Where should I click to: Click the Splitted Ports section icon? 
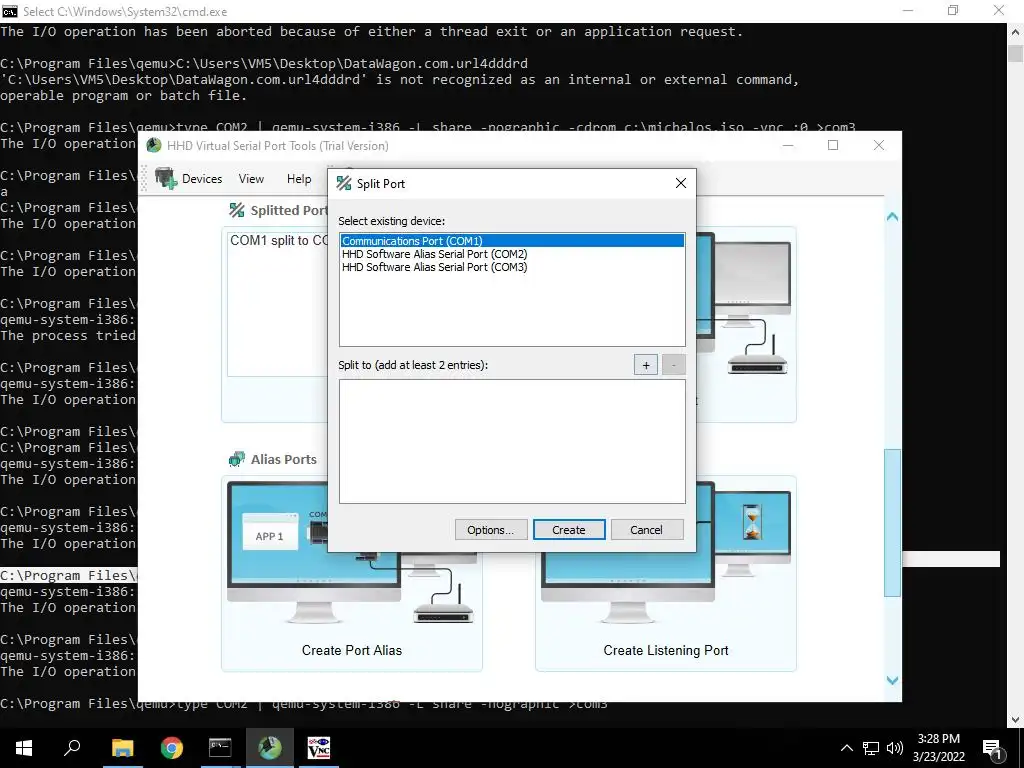[236, 210]
